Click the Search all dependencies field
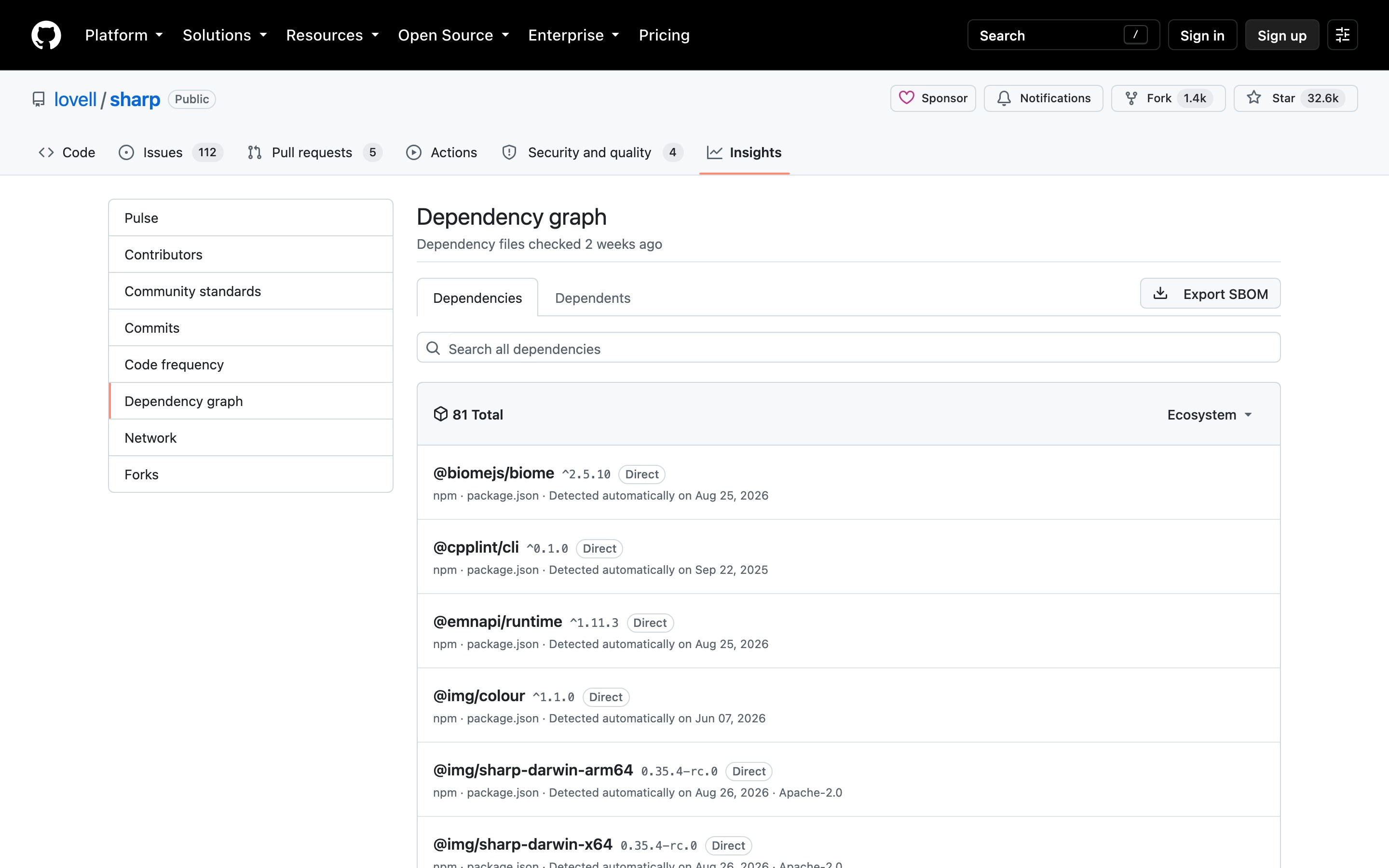The image size is (1389, 868). coord(848,347)
